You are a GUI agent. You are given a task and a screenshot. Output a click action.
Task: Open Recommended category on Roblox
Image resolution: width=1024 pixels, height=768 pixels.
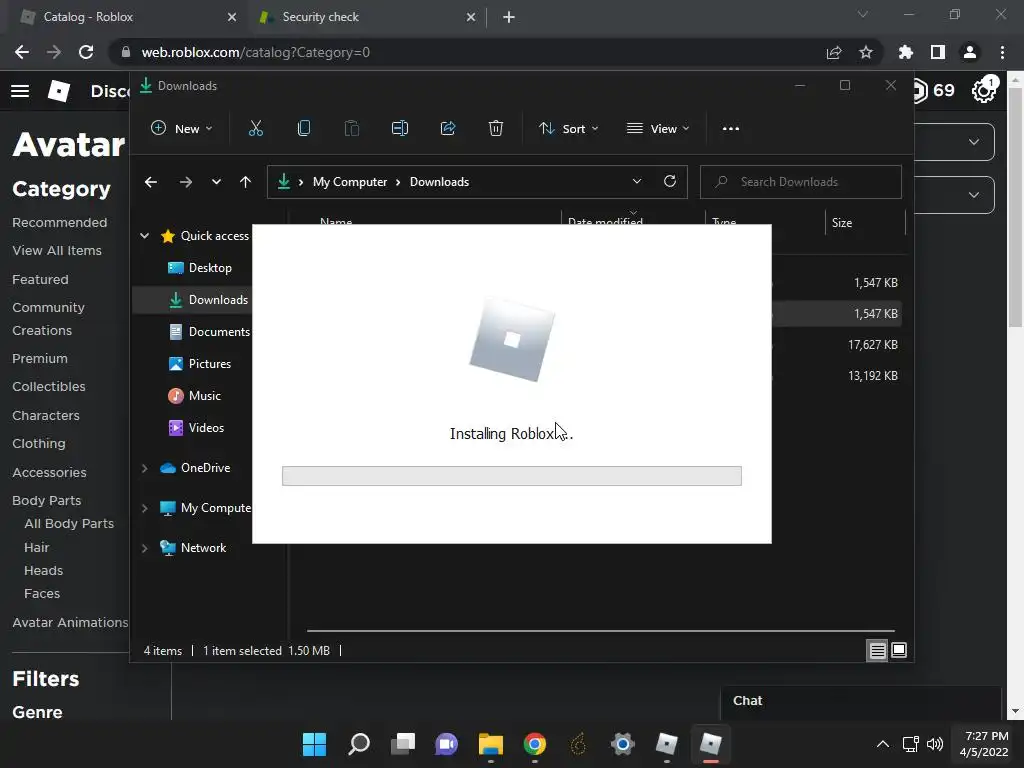point(59,223)
